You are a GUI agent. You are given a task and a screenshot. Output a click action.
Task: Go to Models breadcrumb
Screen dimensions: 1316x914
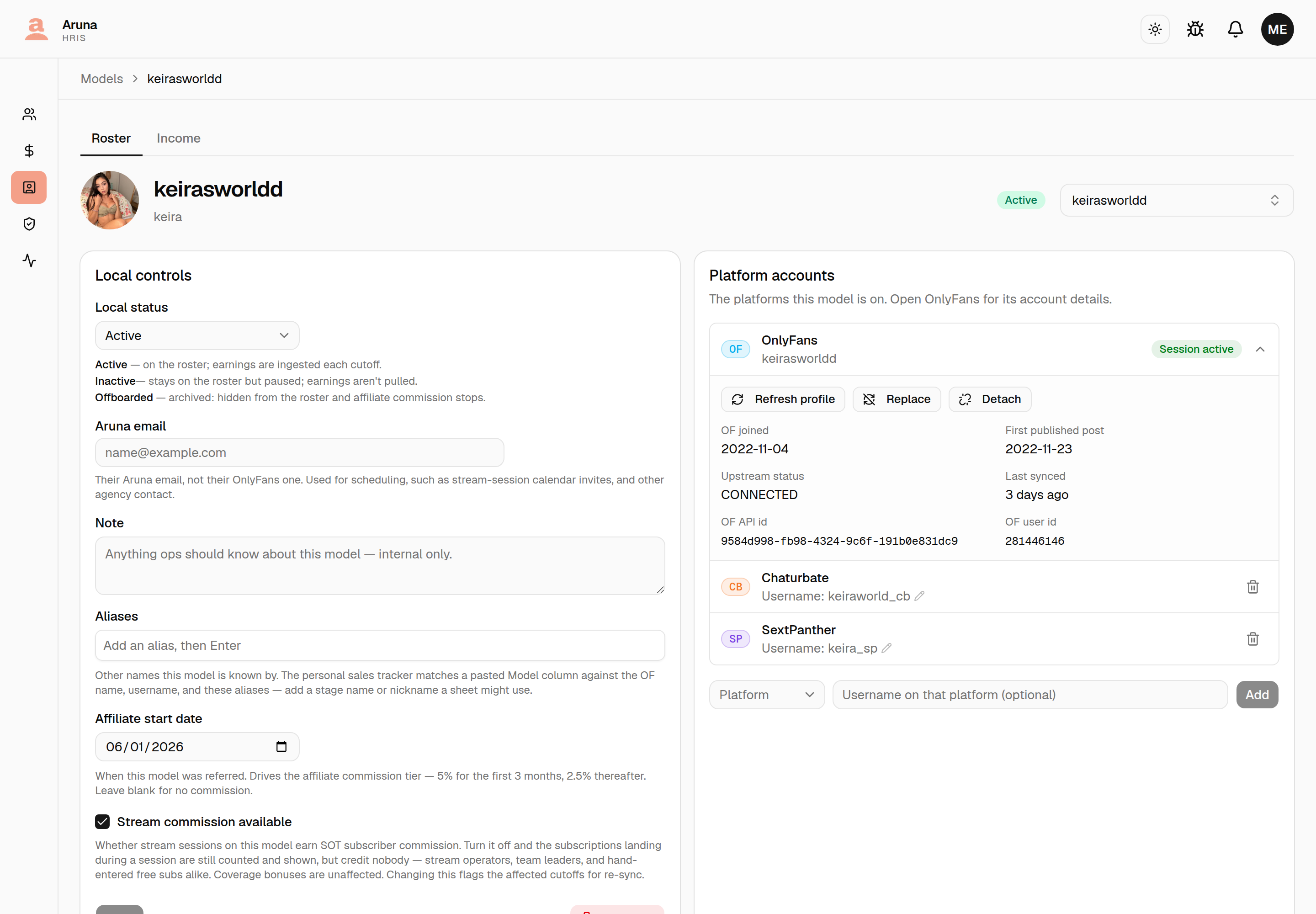(x=102, y=79)
